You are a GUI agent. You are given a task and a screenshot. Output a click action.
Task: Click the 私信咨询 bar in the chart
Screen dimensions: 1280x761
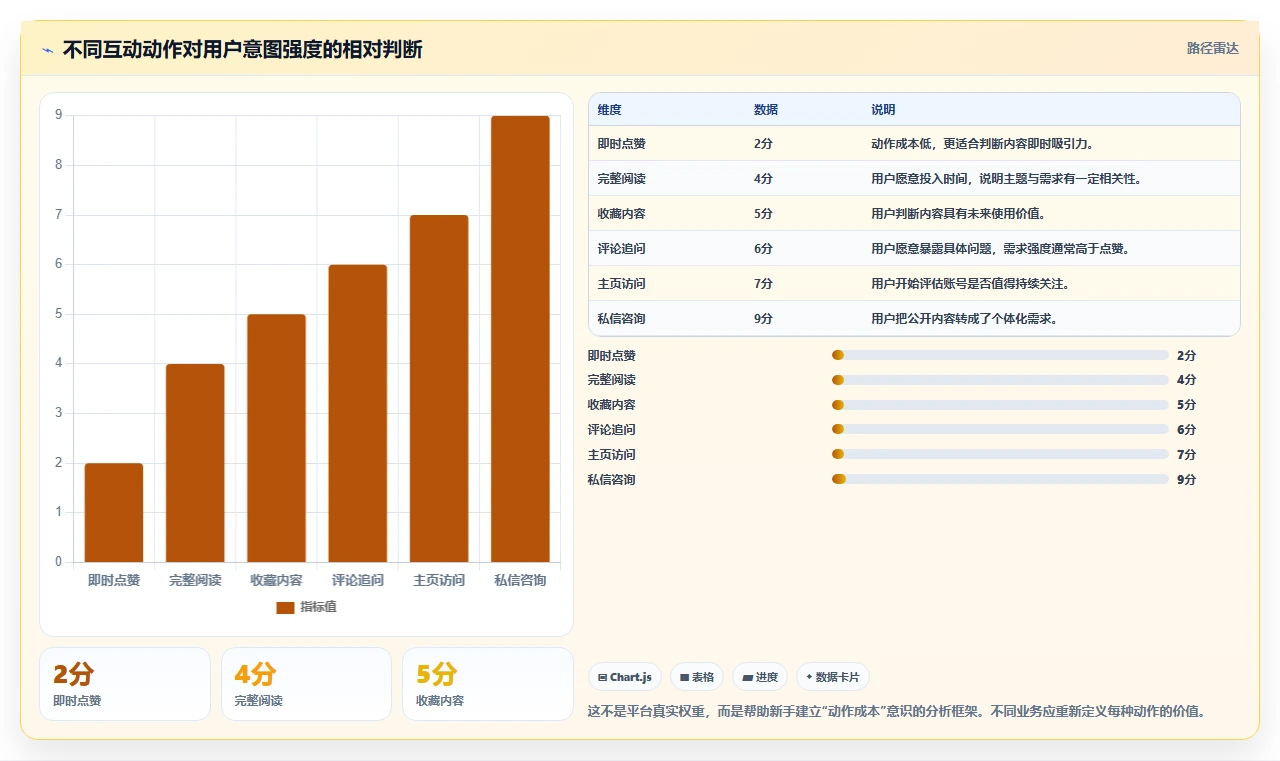520,339
